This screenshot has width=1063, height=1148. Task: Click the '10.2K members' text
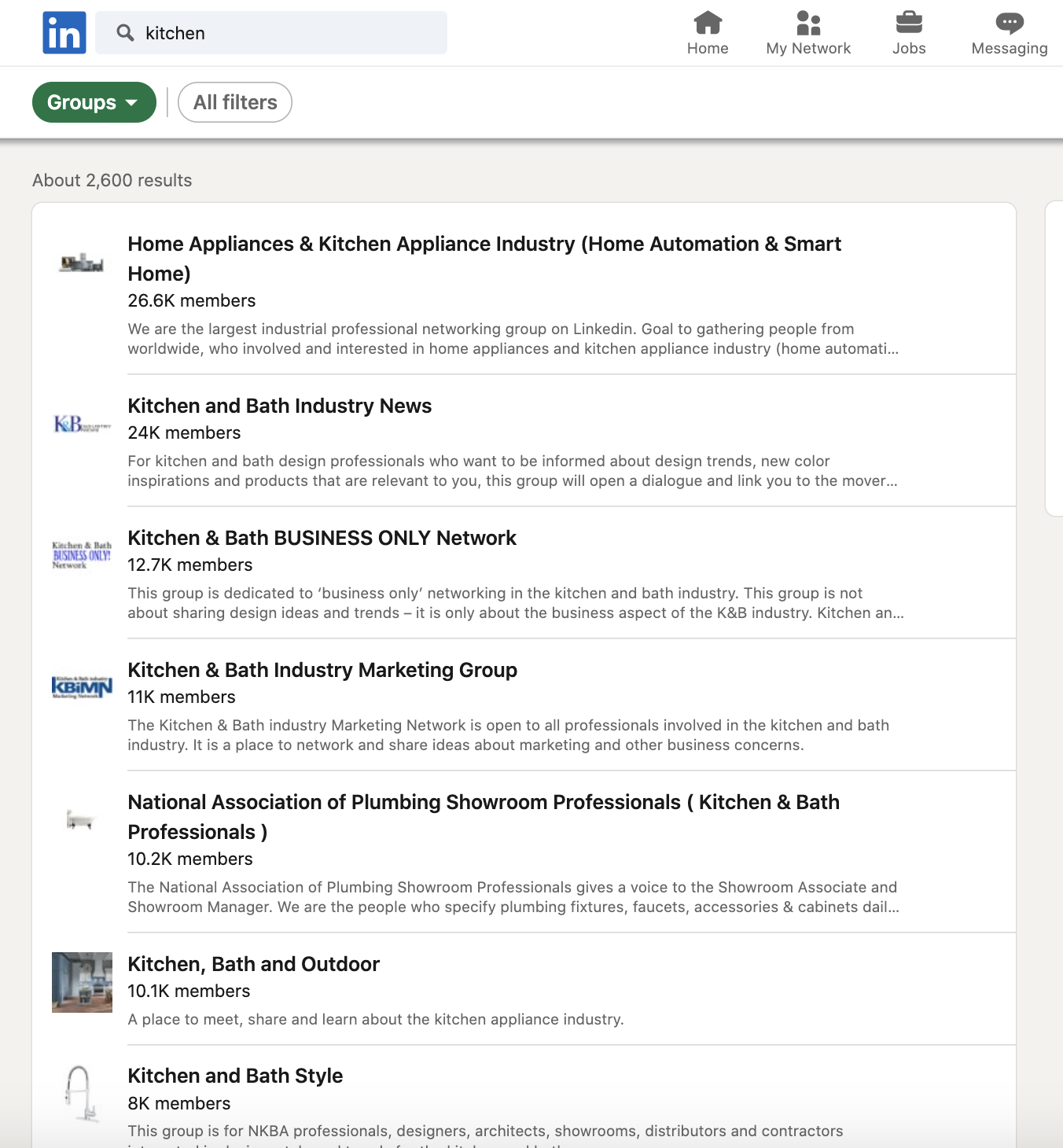tap(190, 859)
